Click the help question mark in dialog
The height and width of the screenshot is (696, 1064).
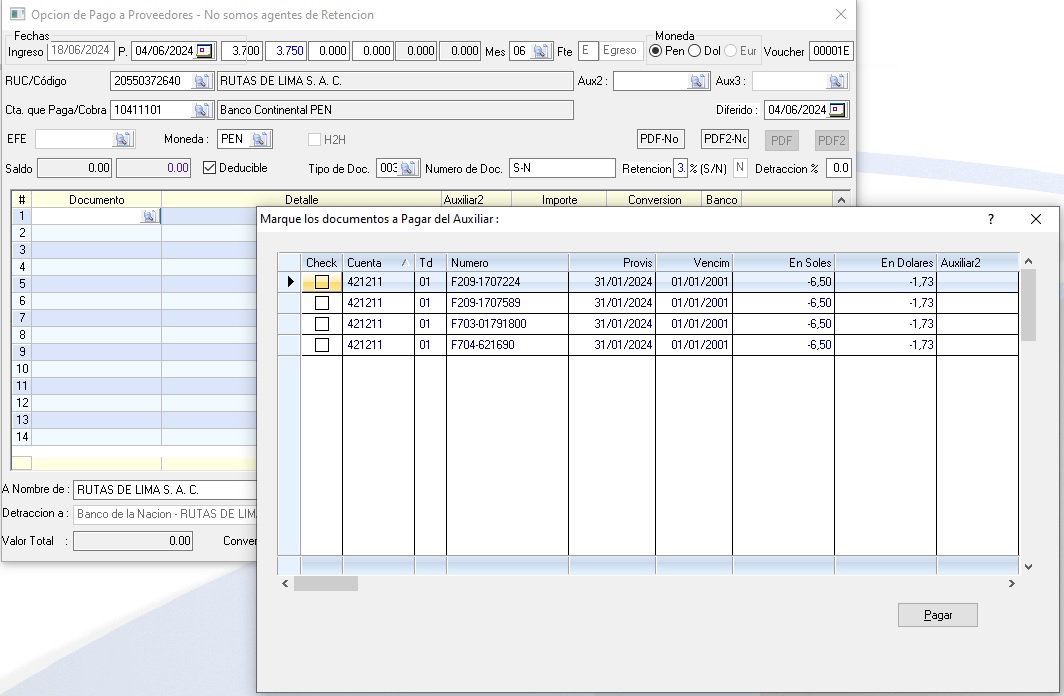click(991, 219)
